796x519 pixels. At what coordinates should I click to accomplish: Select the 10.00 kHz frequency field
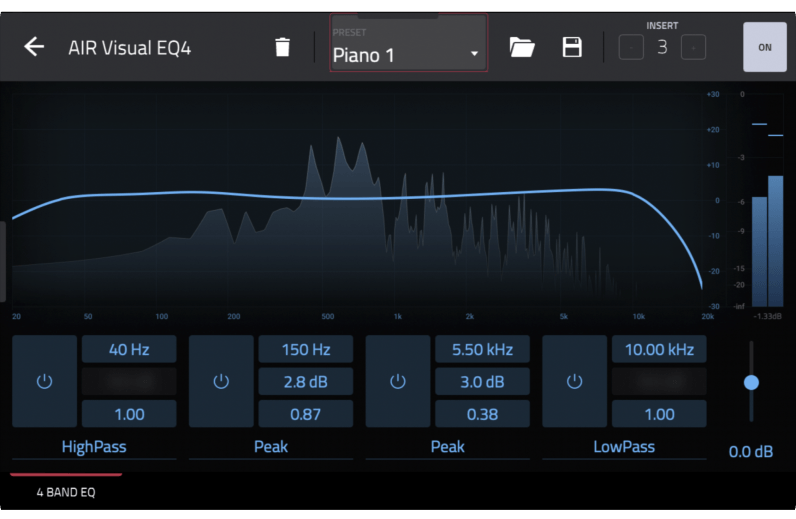click(659, 349)
